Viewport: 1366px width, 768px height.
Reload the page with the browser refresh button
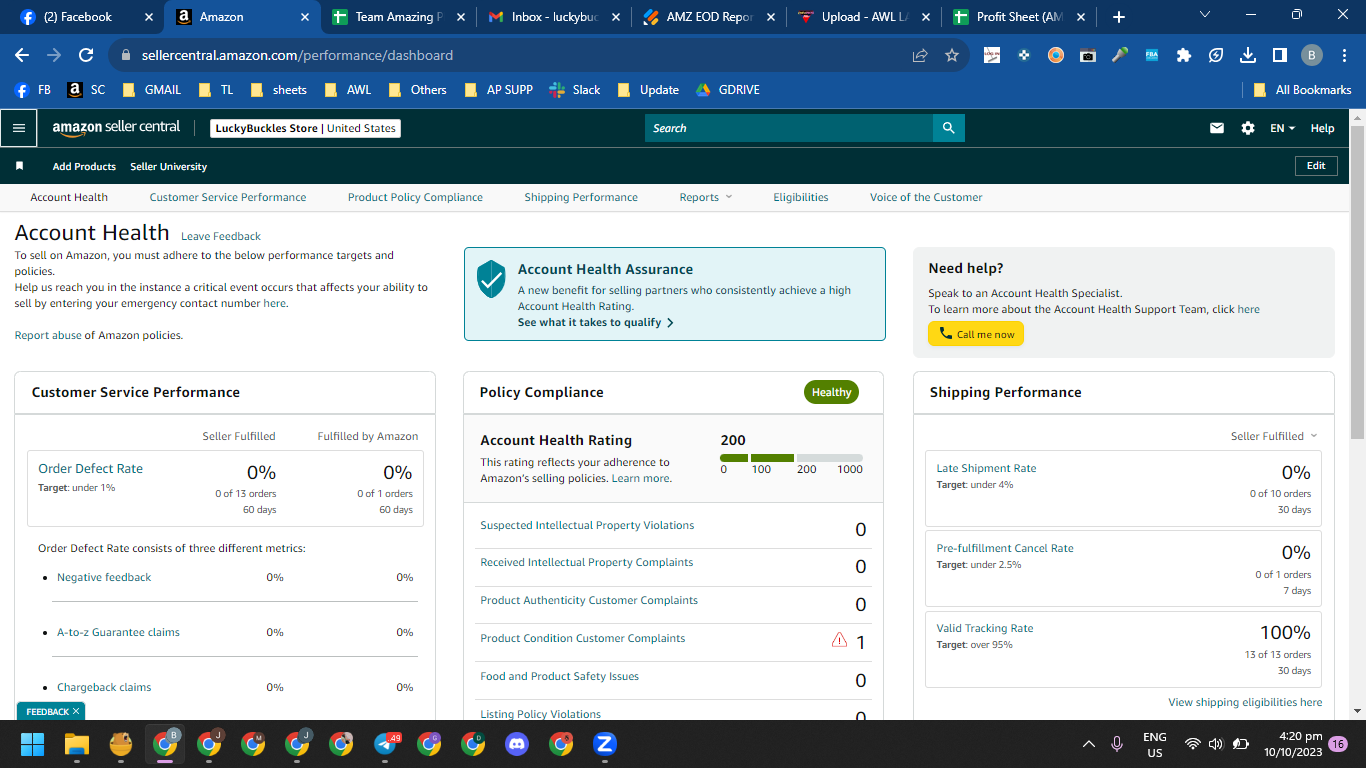tap(86, 55)
